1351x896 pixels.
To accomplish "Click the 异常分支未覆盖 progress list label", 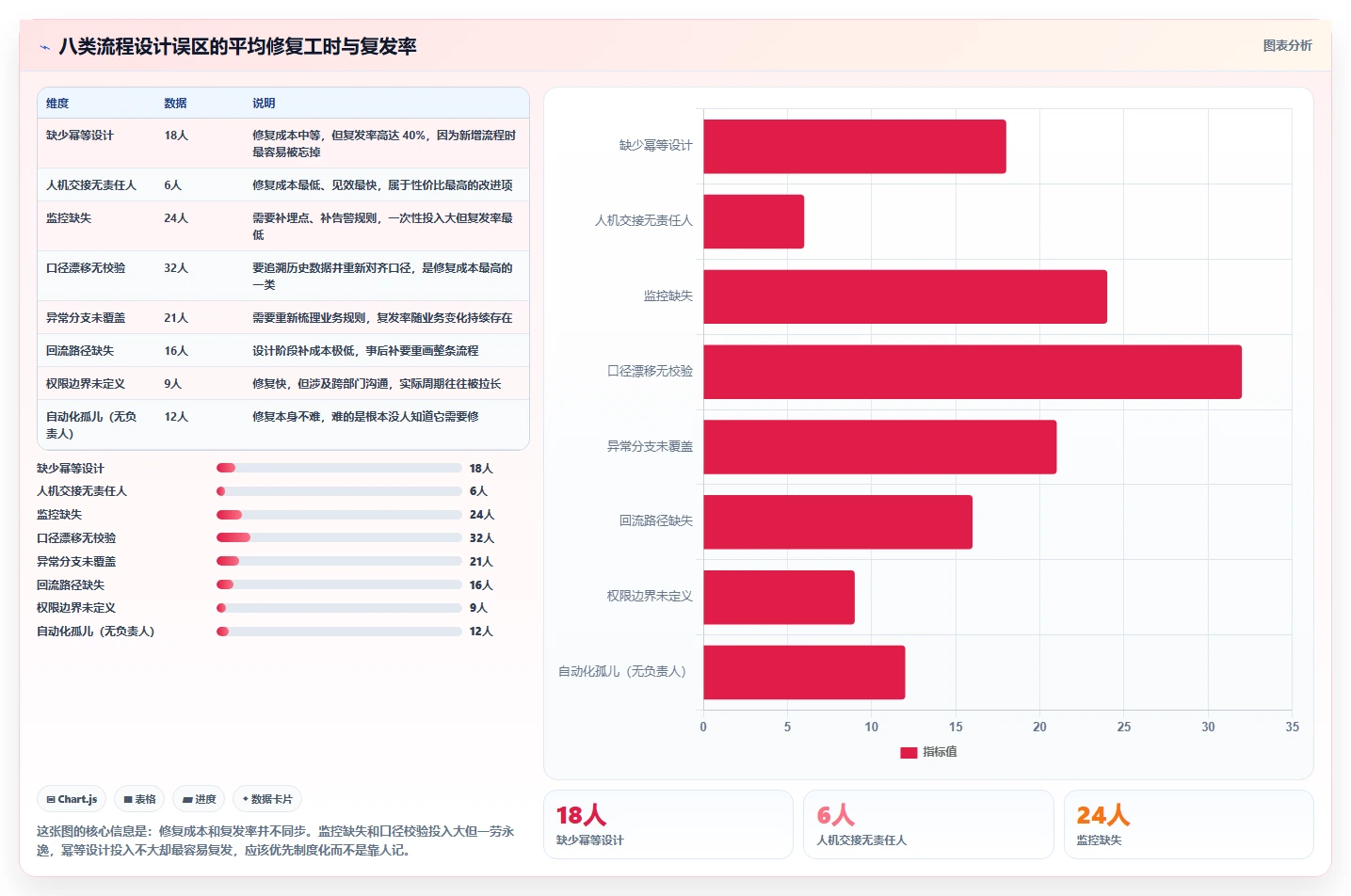I will (x=76, y=562).
